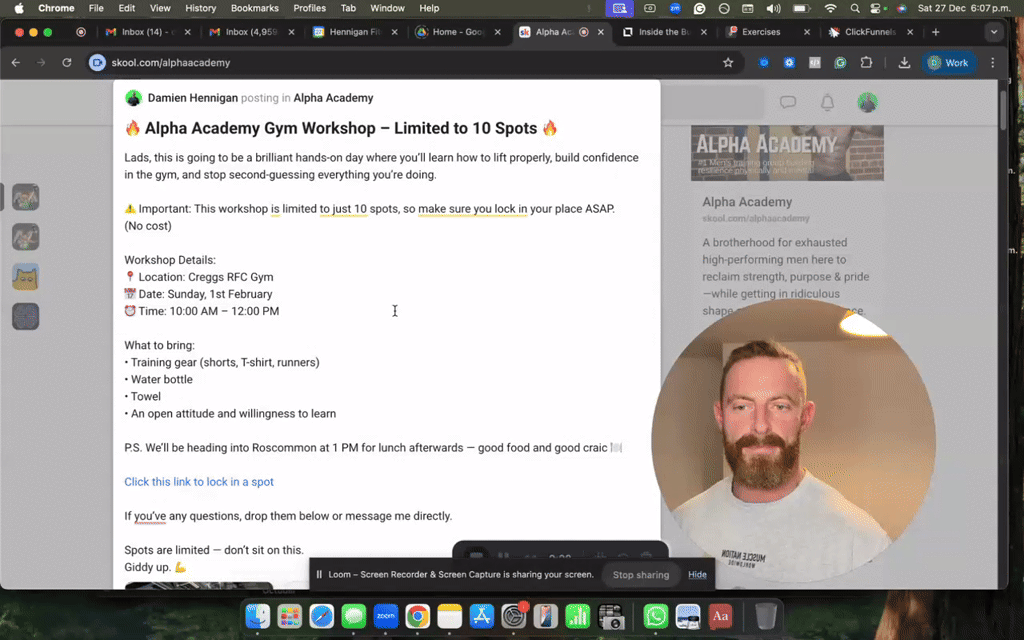Open the Bookmarks menu
The height and width of the screenshot is (640, 1024).
coord(254,8)
